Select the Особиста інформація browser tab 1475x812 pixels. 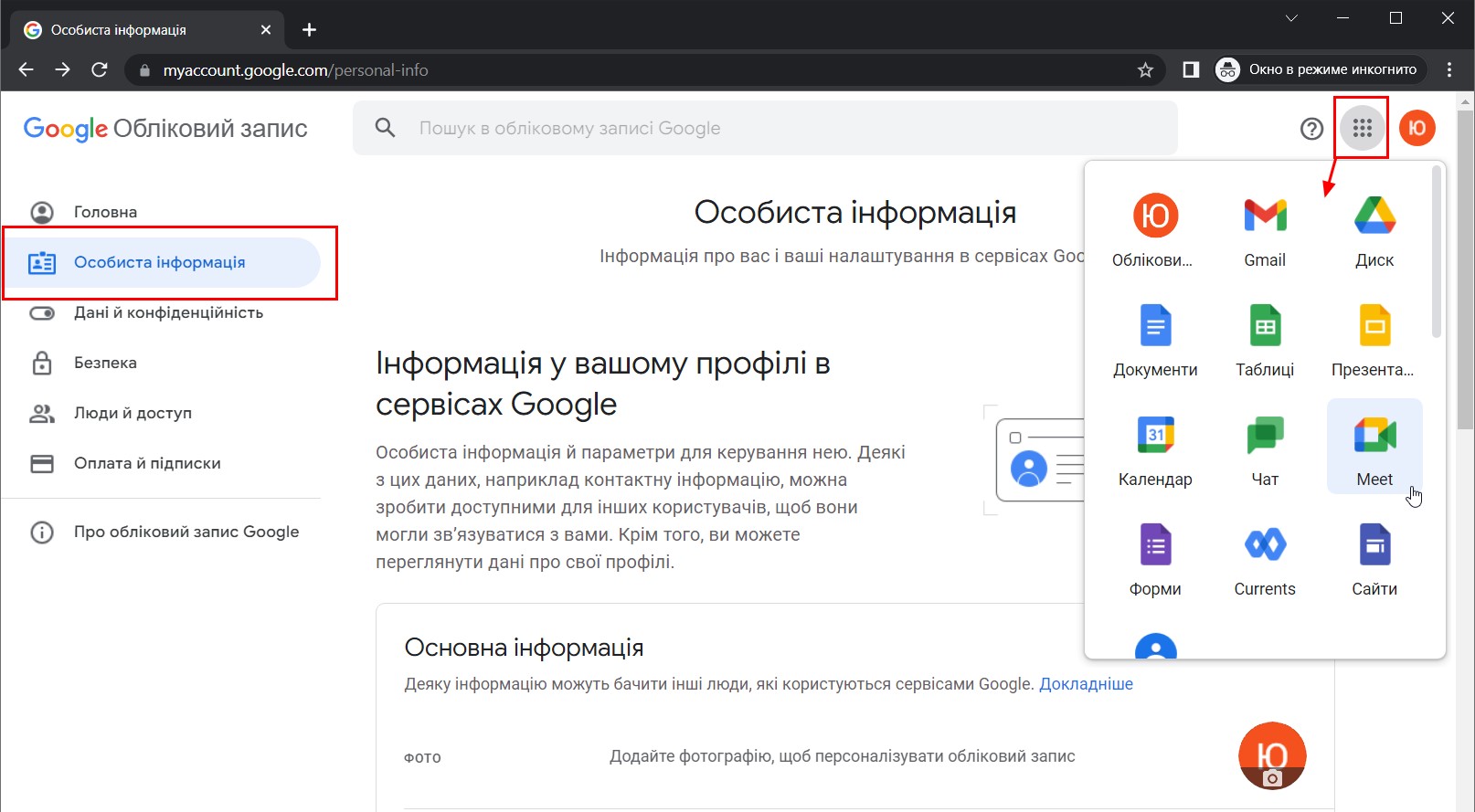click(x=146, y=30)
